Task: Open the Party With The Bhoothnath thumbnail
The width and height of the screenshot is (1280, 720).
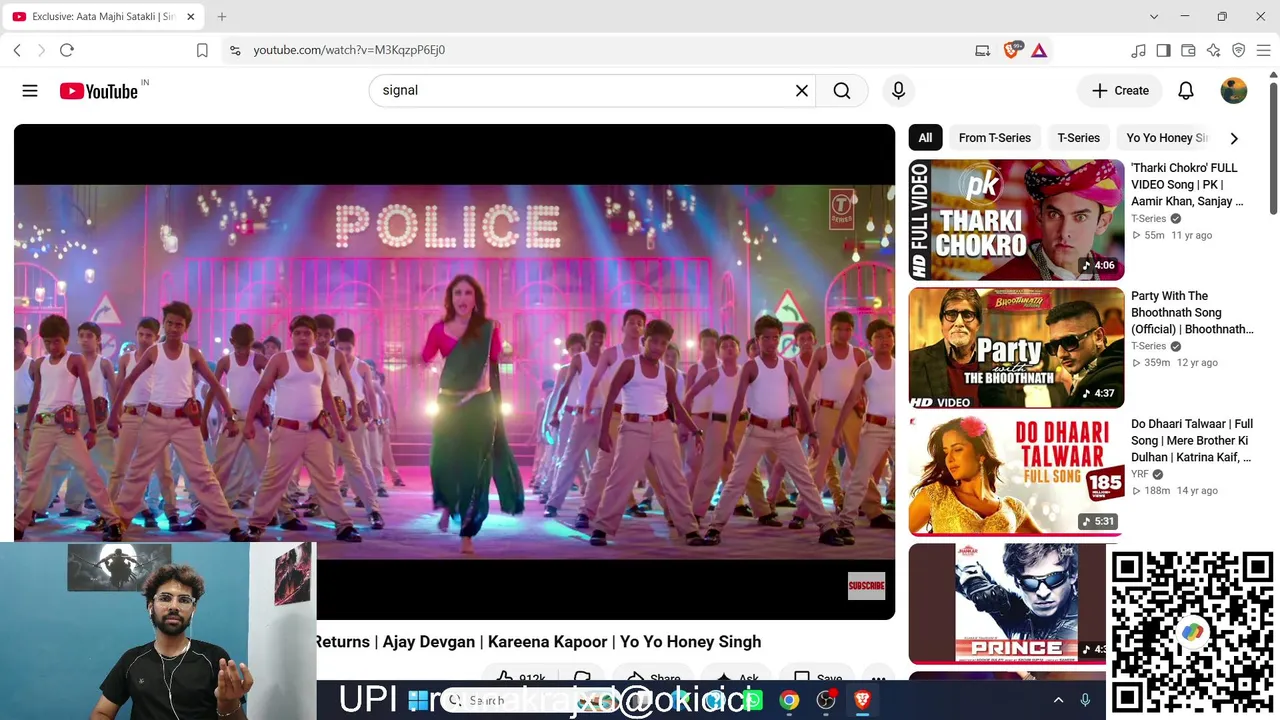Action: [1016, 348]
